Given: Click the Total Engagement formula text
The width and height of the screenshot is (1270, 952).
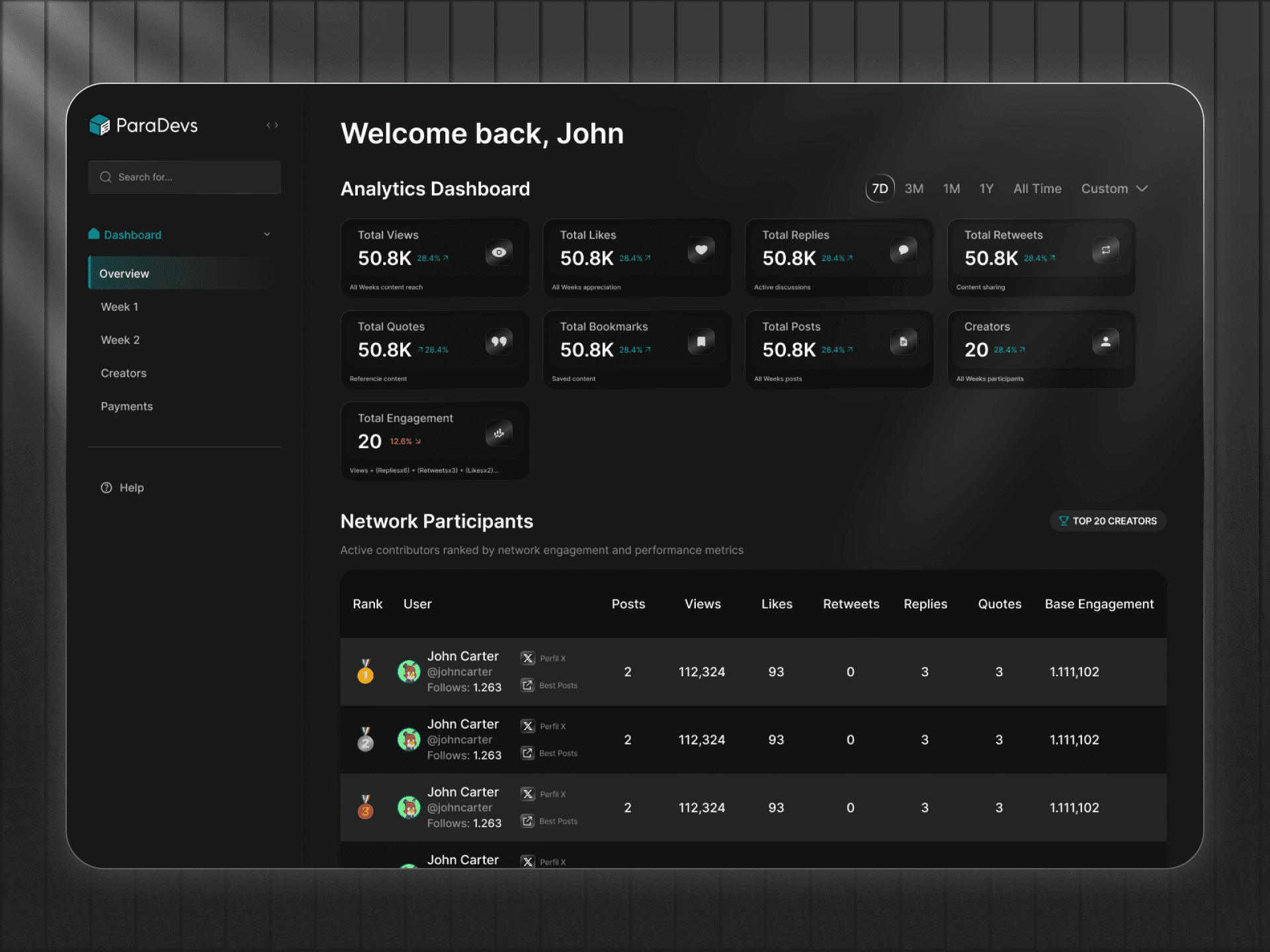Looking at the screenshot, I should pos(424,471).
